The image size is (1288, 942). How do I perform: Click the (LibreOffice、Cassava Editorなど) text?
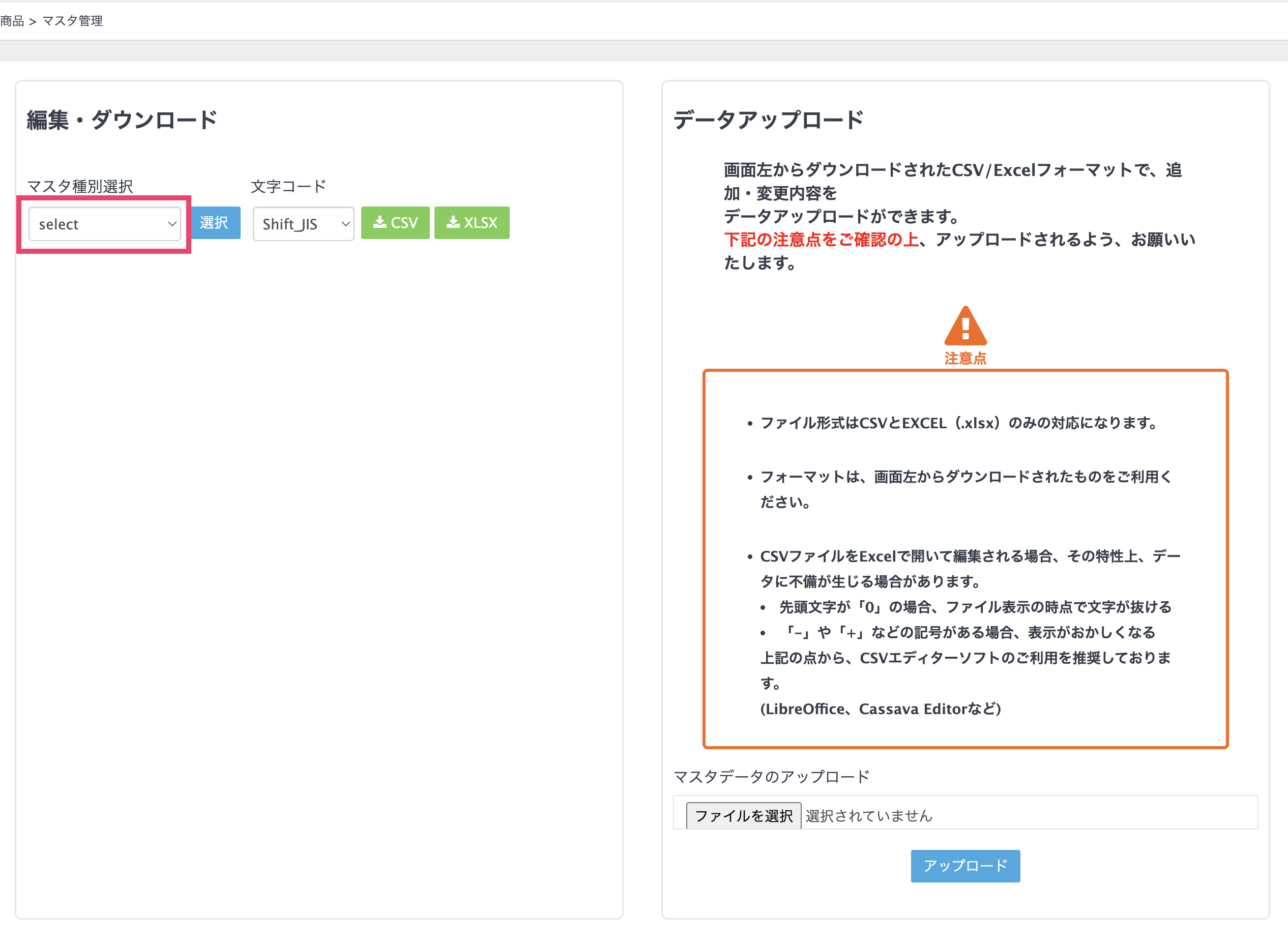tap(881, 709)
